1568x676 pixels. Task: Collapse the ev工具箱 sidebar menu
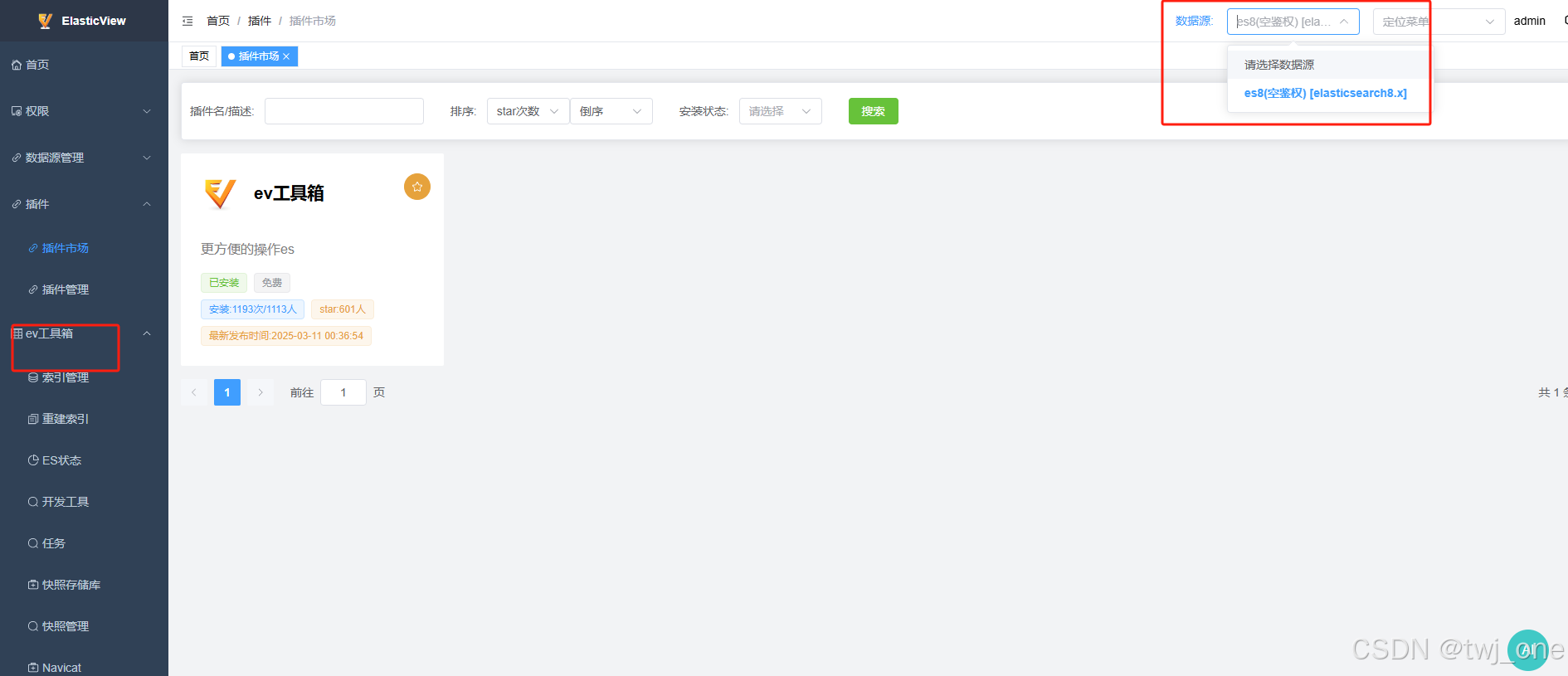pos(147,333)
